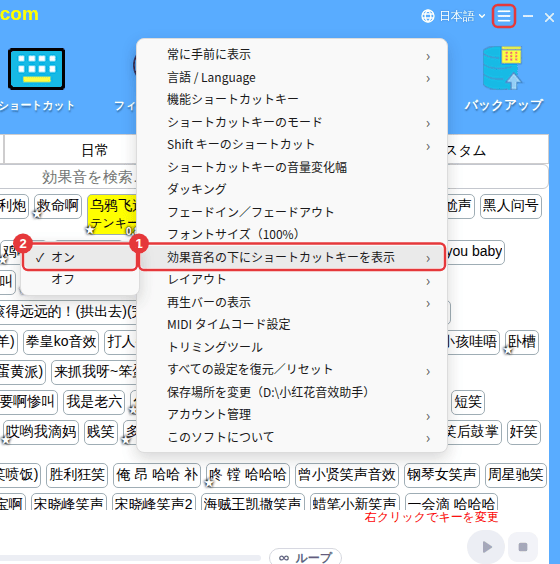560x564 pixels.
Task: Play the 贱笑 sound button
Action: 101,432
